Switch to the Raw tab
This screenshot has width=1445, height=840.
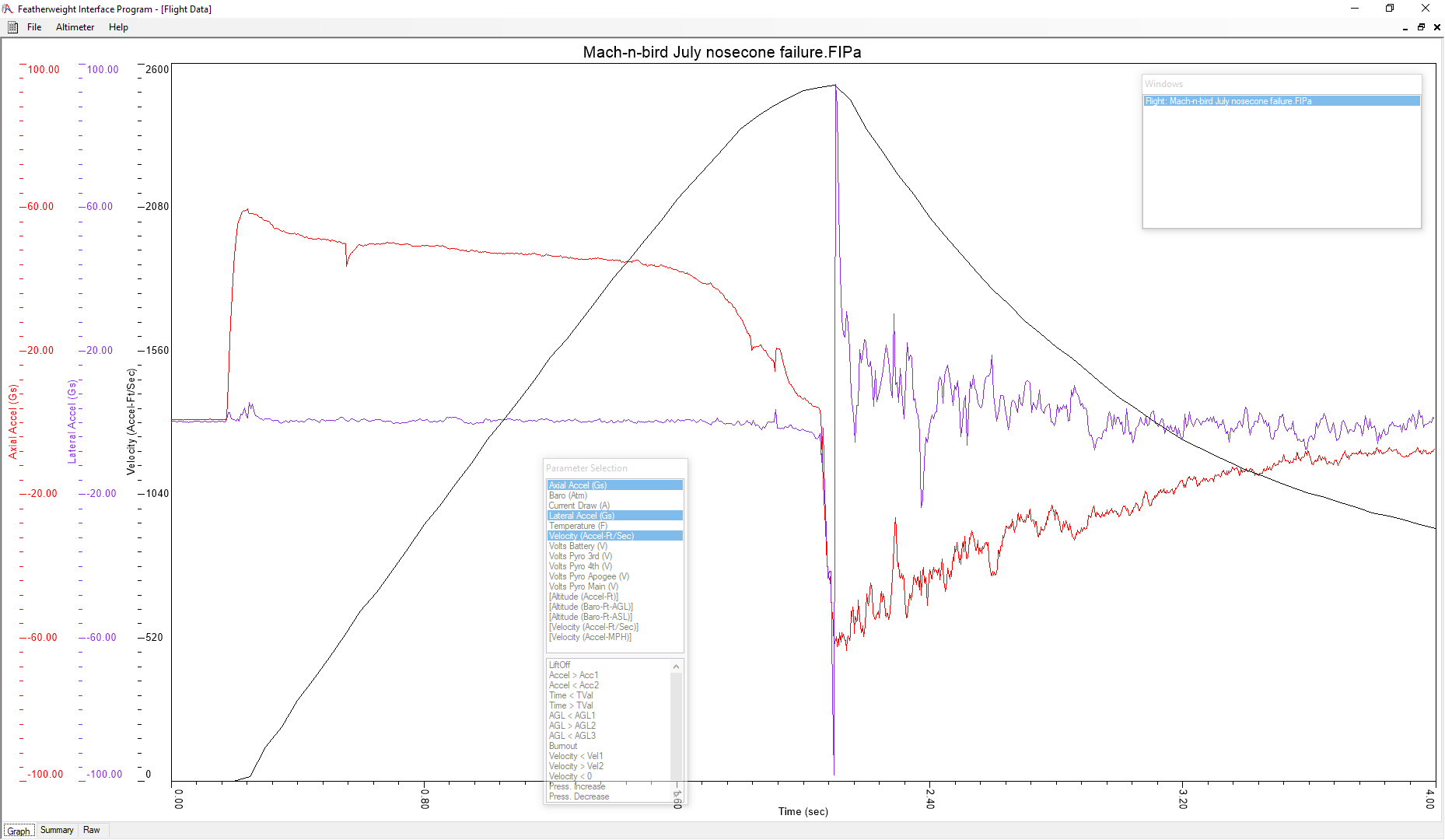click(92, 830)
